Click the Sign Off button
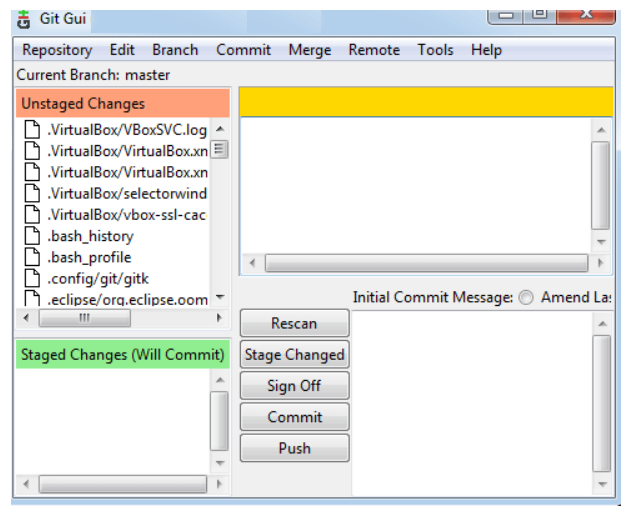The width and height of the screenshot is (632, 514). 295,386
